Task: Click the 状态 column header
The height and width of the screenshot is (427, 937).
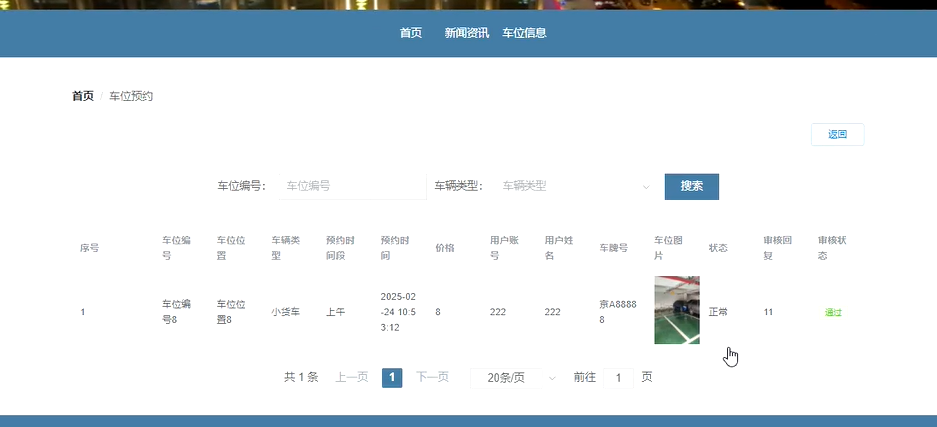Action: click(x=718, y=248)
